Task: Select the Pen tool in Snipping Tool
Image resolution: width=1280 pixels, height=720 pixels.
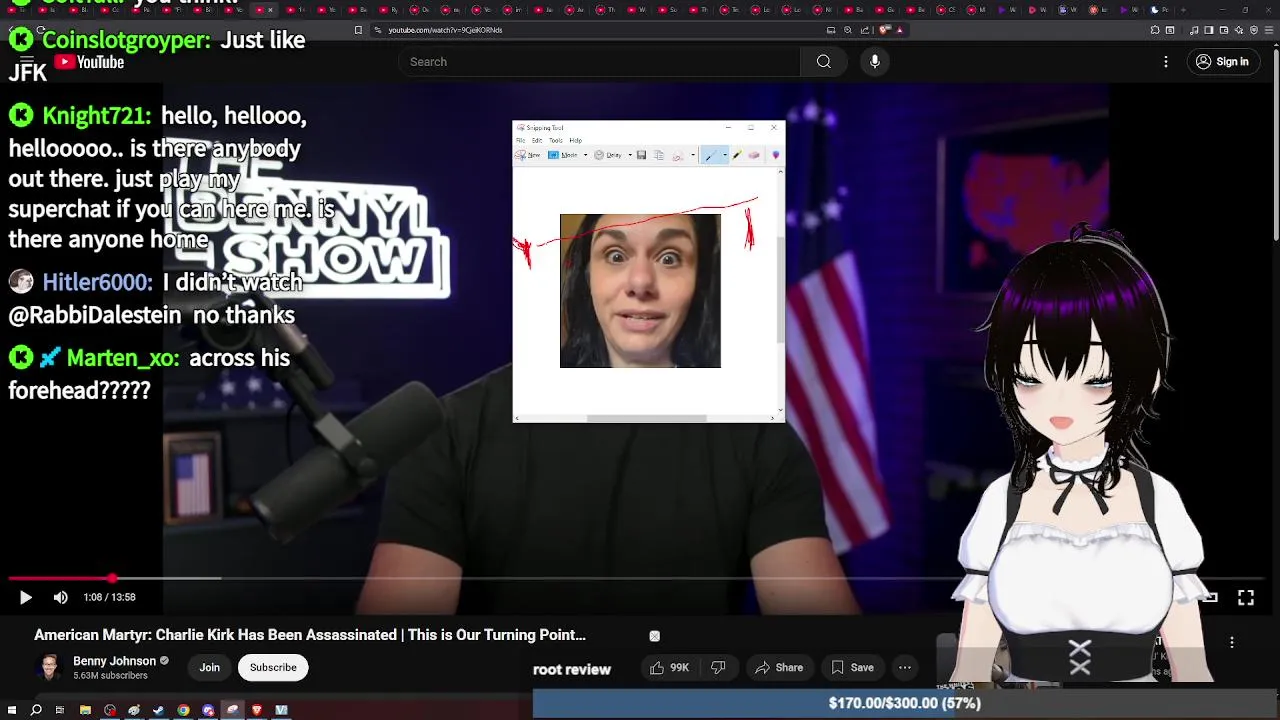Action: (710, 155)
